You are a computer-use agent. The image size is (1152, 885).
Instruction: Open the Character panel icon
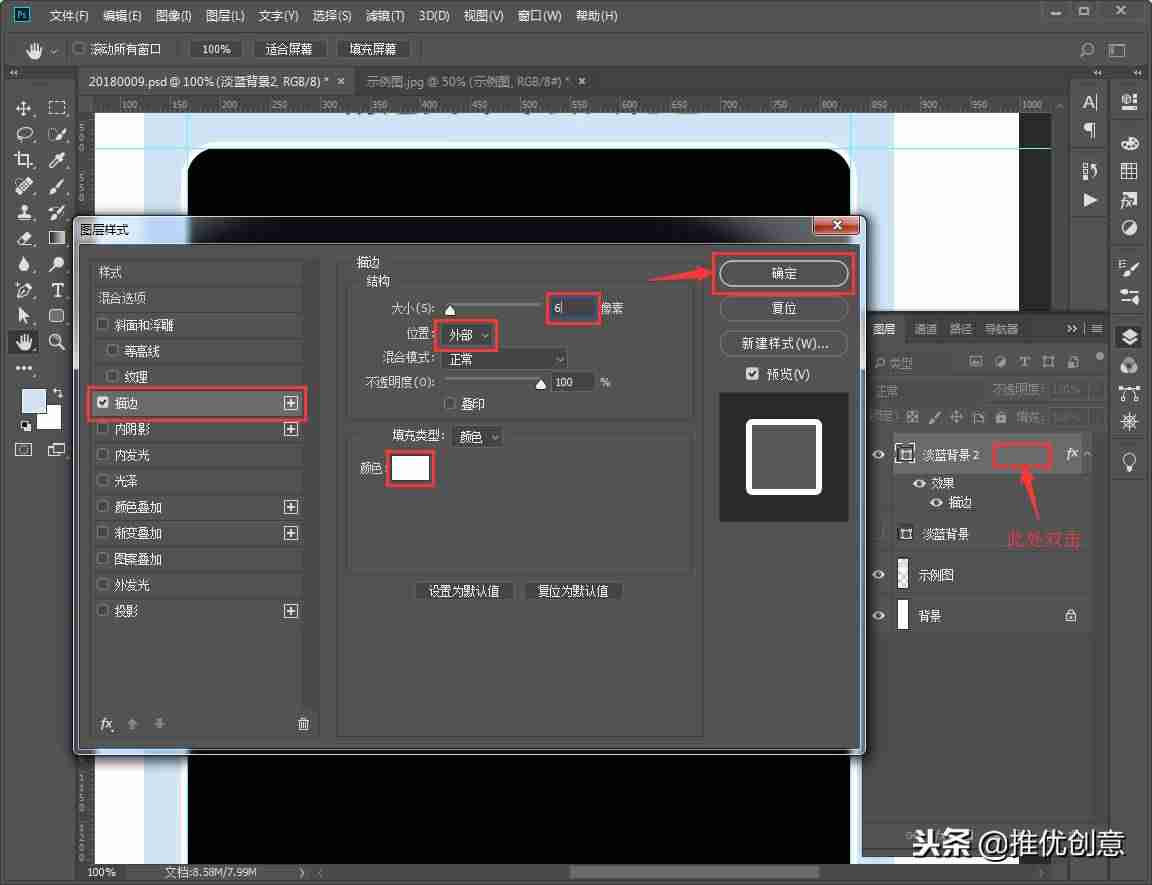tap(1090, 102)
